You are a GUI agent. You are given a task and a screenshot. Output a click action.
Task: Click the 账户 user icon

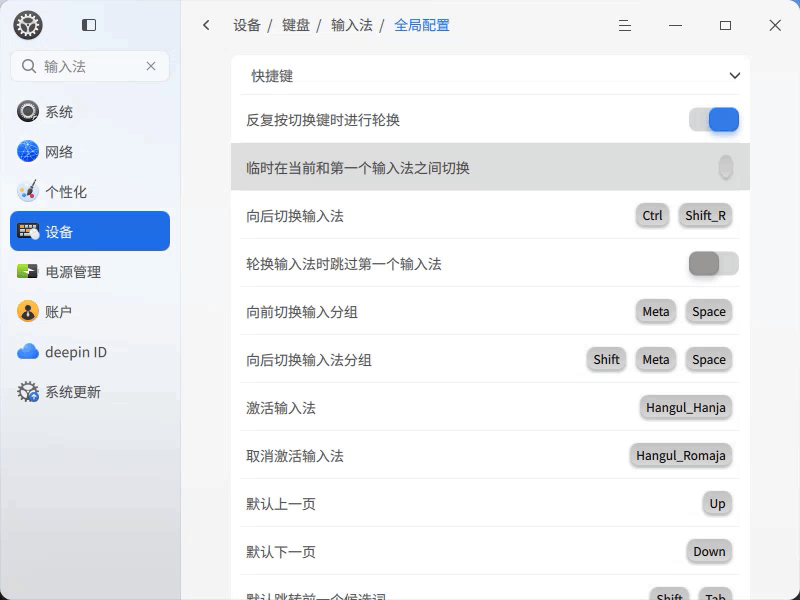[28, 311]
